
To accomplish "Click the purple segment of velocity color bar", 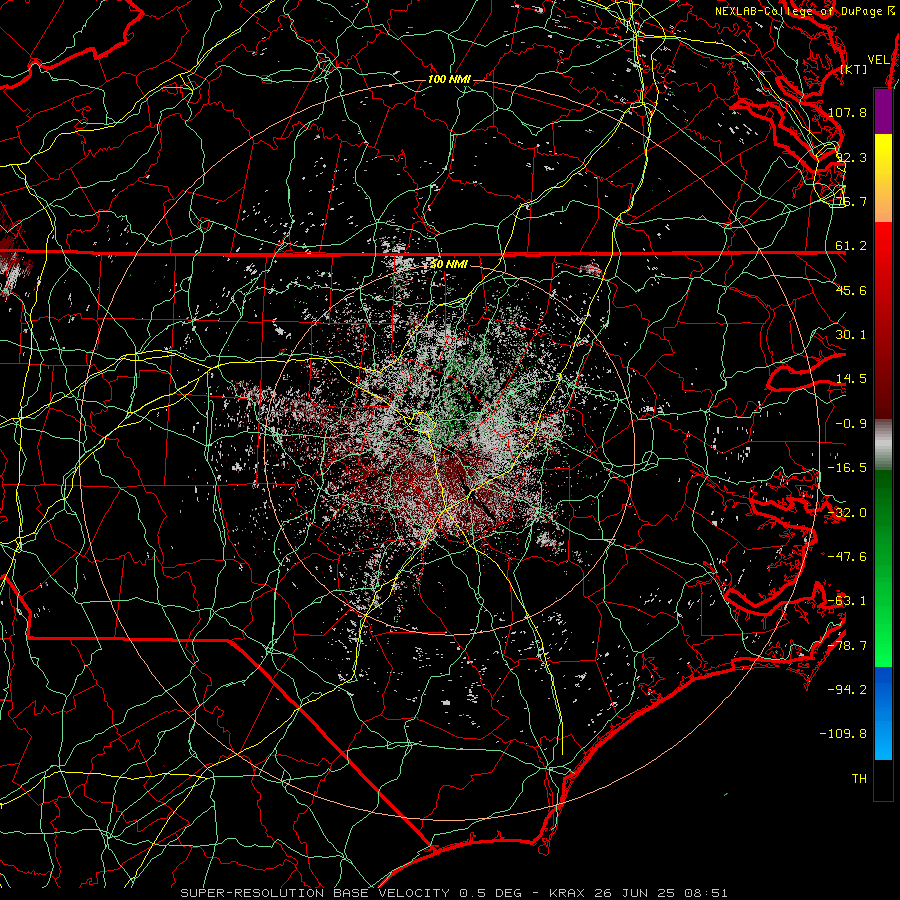I will [883, 112].
